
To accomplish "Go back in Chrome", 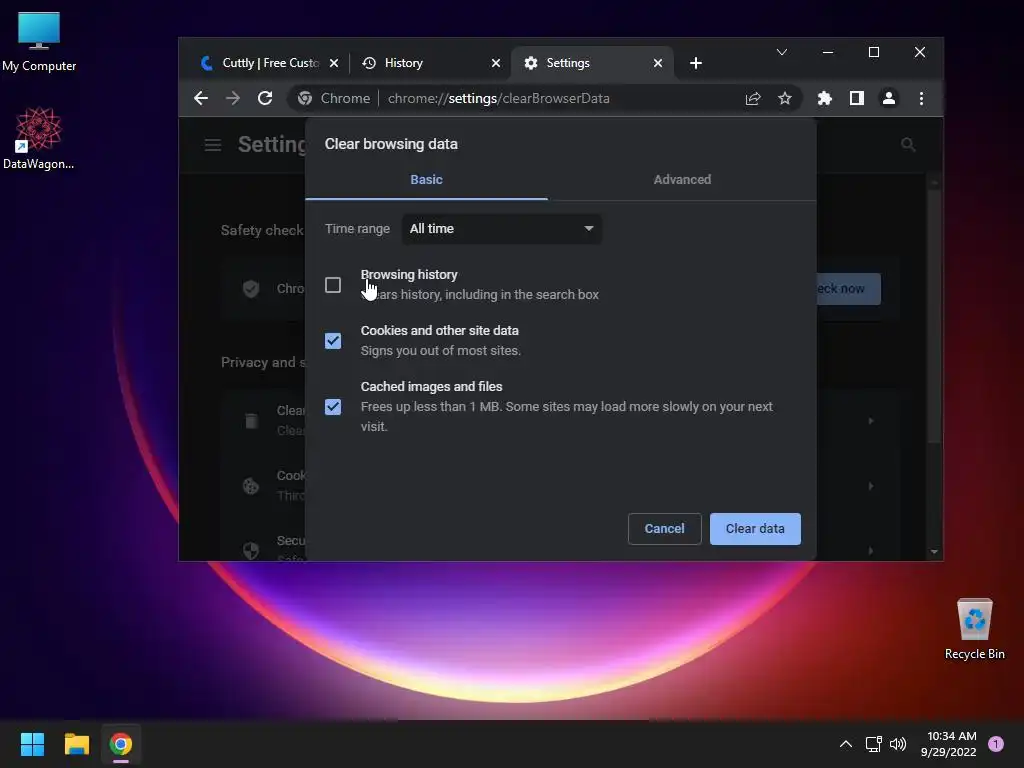I will click(x=201, y=99).
